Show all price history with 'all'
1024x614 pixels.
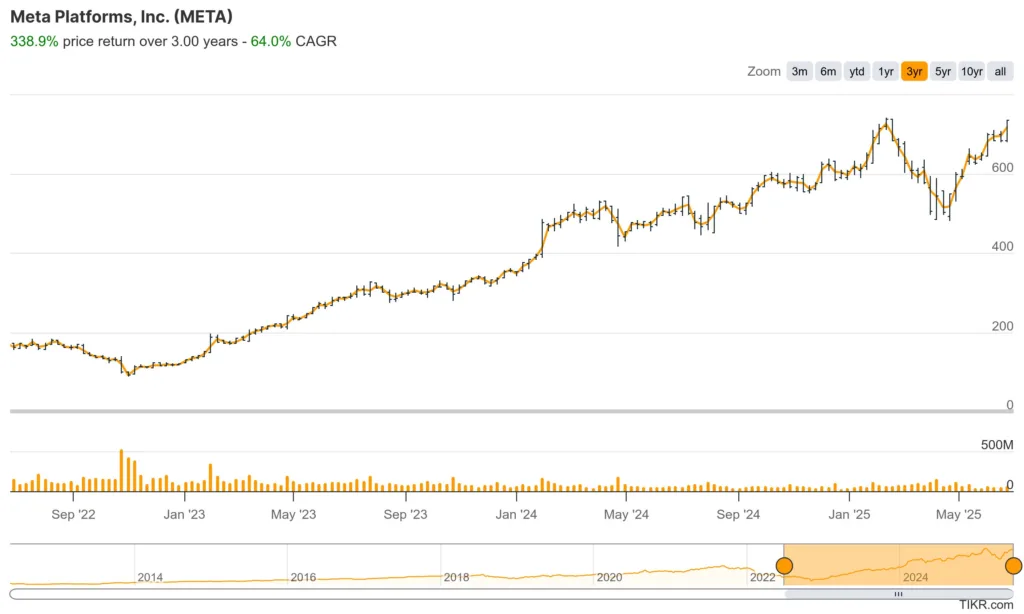[x=1000, y=71]
